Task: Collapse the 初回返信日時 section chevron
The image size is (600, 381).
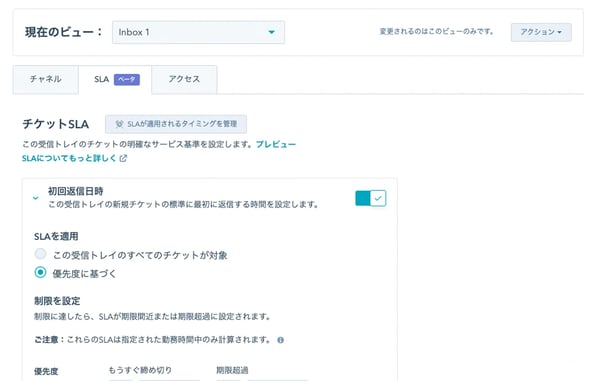Action: (36, 198)
